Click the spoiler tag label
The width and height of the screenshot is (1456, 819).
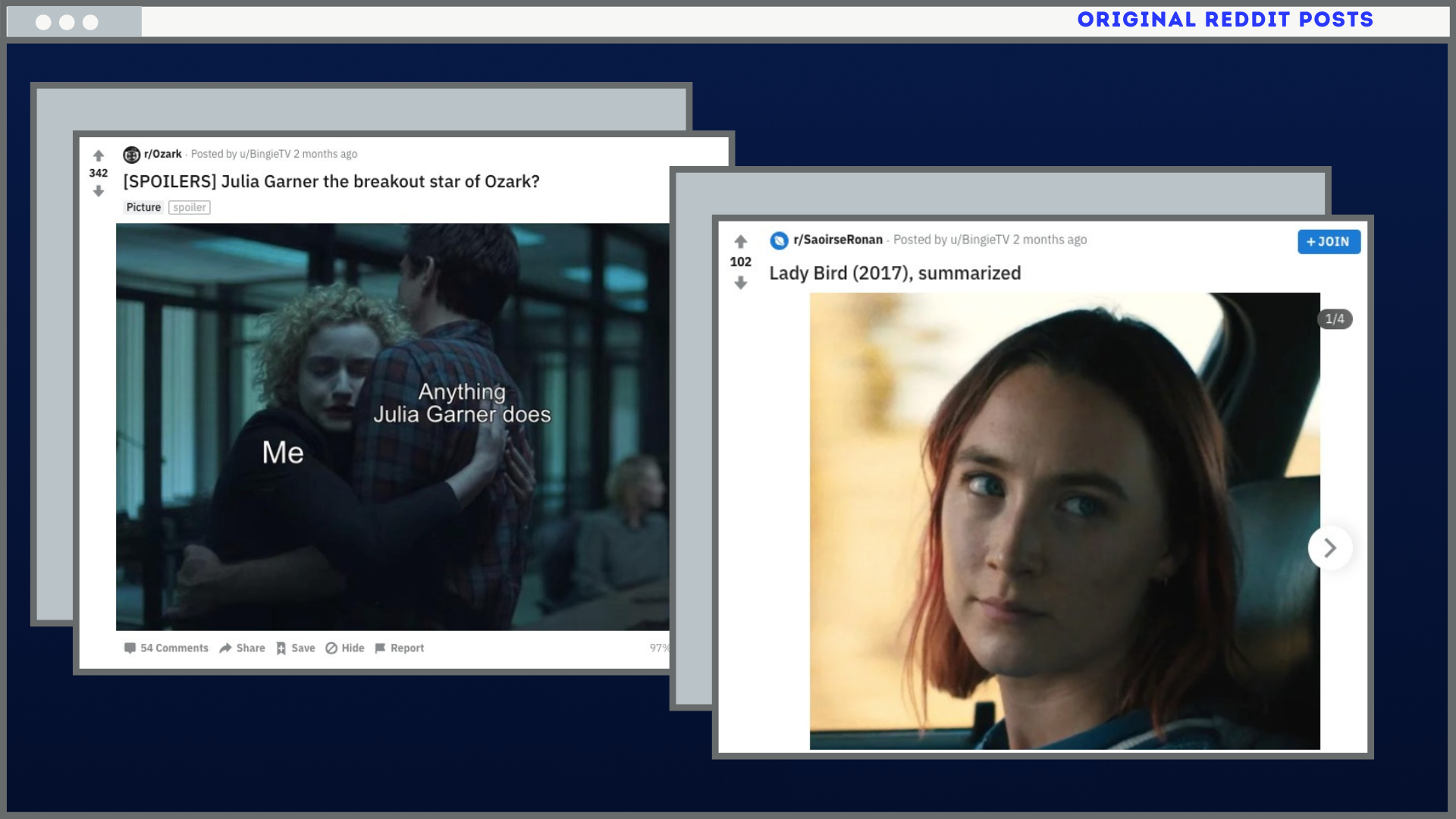point(190,207)
